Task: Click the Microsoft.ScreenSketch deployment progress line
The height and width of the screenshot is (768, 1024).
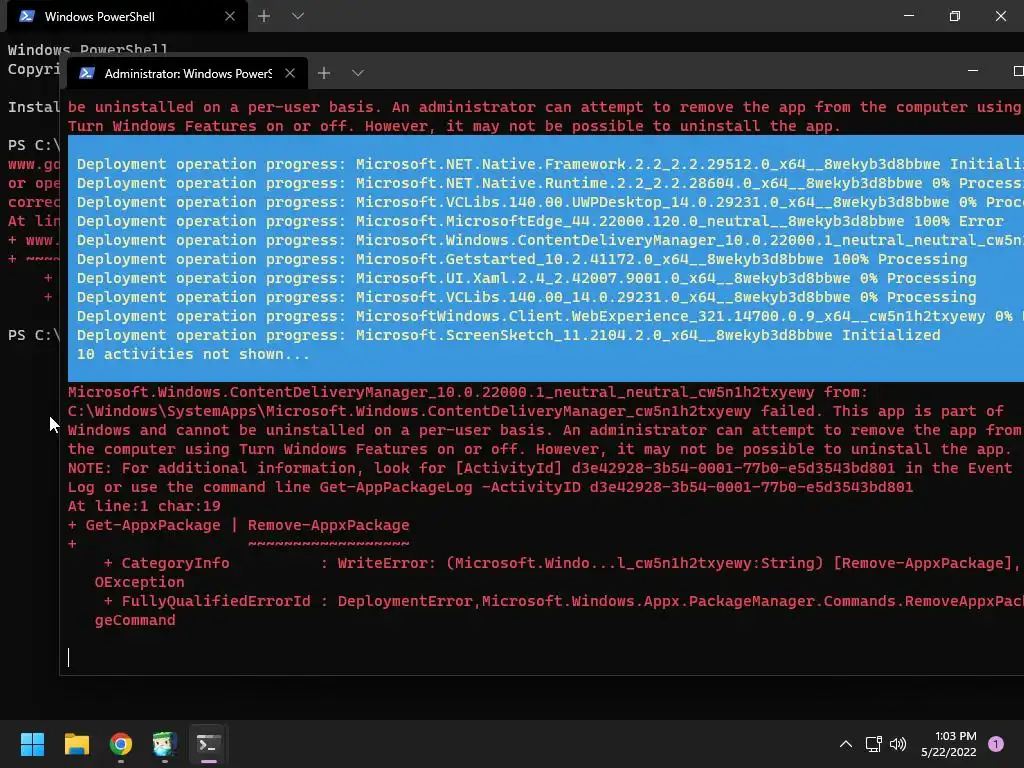Action: pos(509,335)
